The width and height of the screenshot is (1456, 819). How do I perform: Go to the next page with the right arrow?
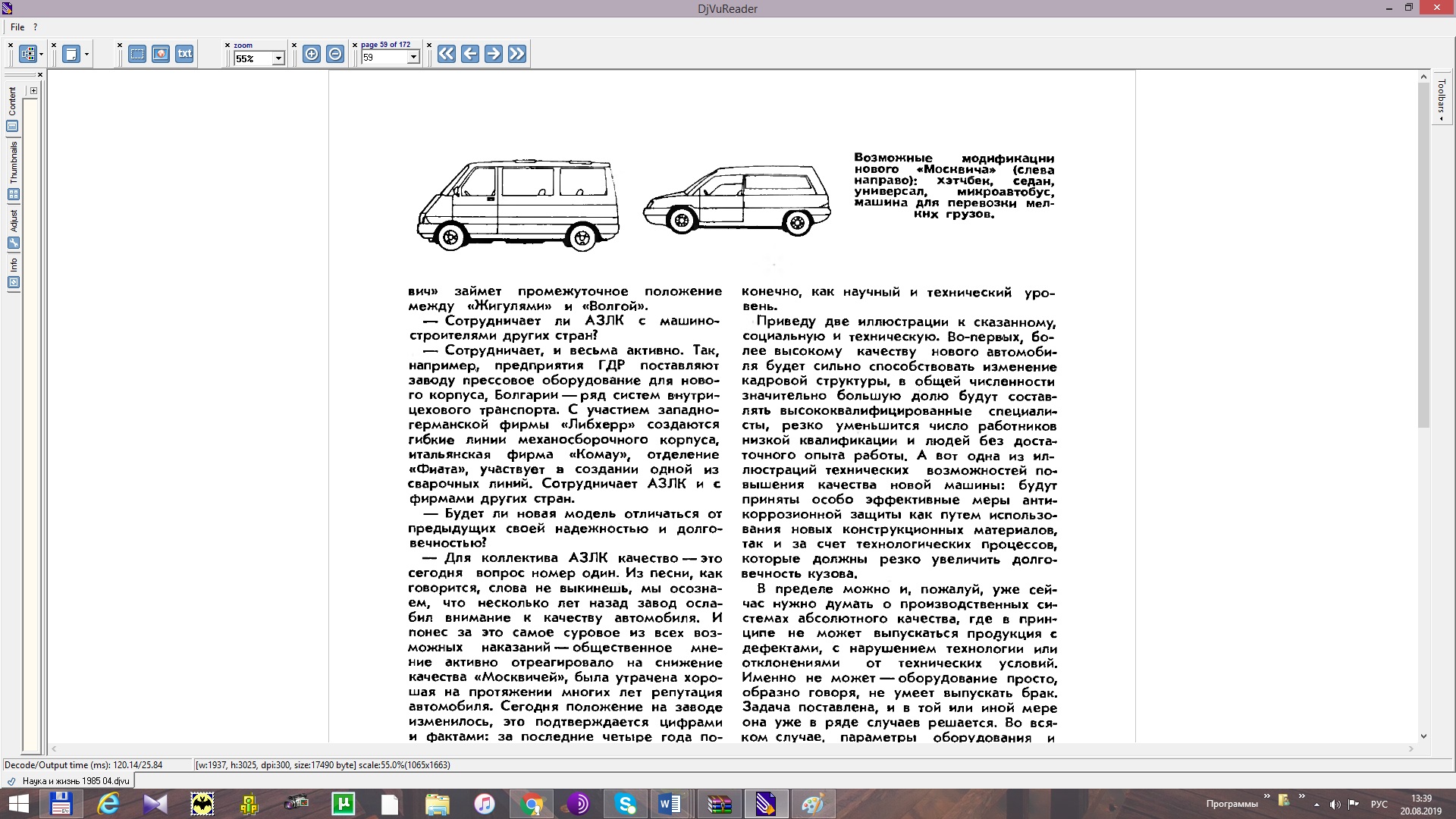(494, 54)
